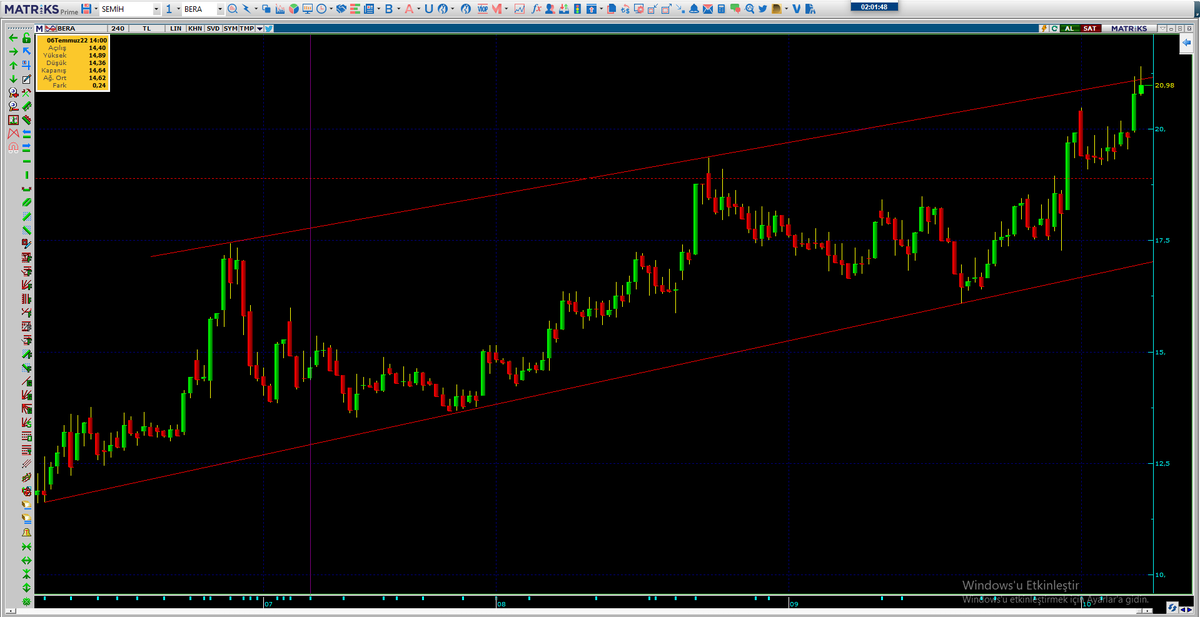Click the 17.5 price axis label
The image size is (1200, 617).
pos(1163,241)
